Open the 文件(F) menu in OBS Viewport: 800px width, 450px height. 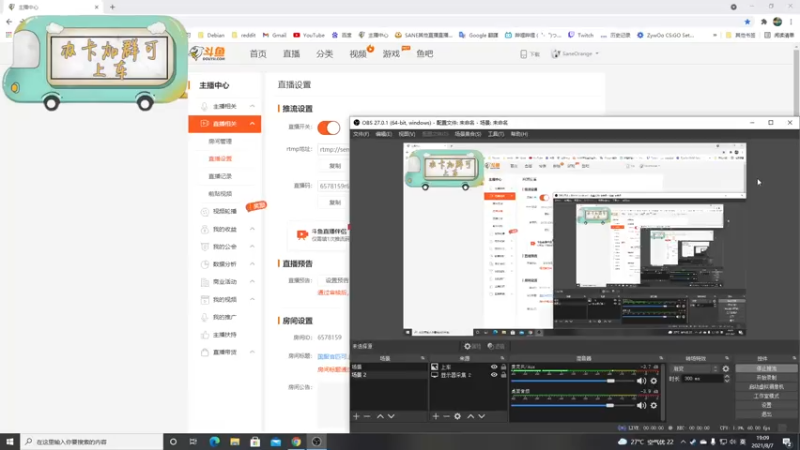click(361, 134)
